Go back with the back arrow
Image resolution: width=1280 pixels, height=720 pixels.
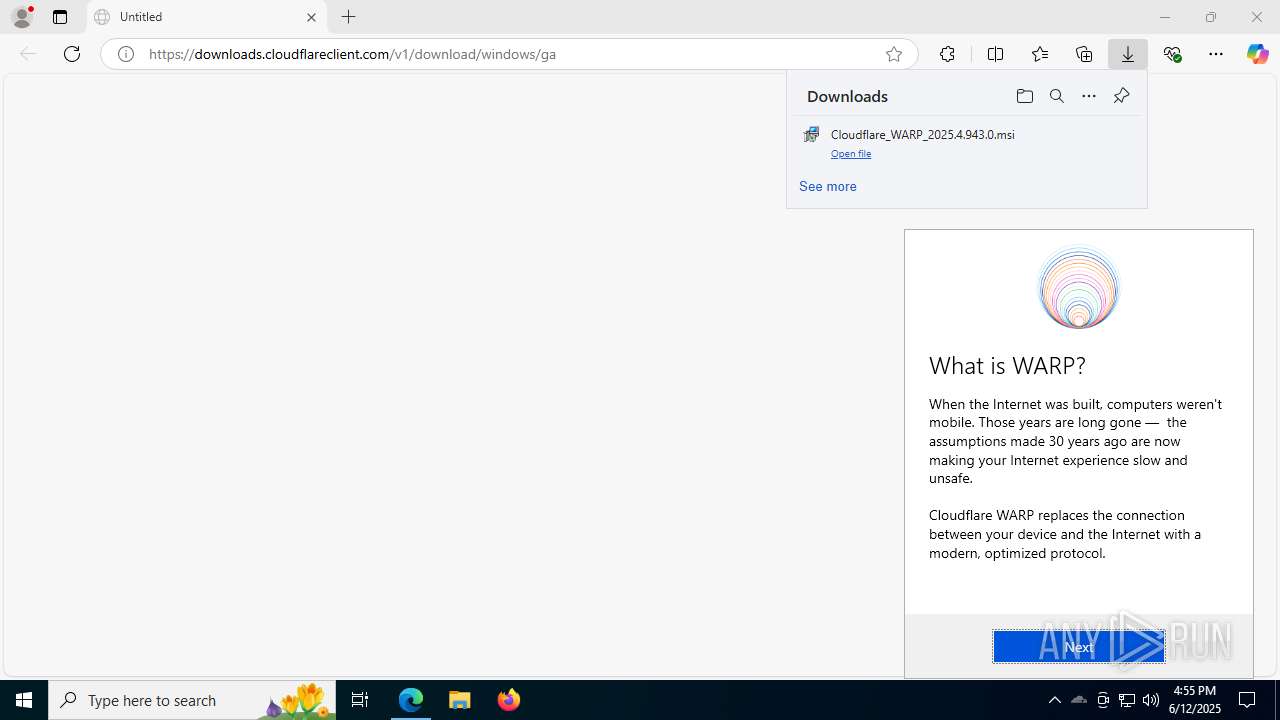28,54
